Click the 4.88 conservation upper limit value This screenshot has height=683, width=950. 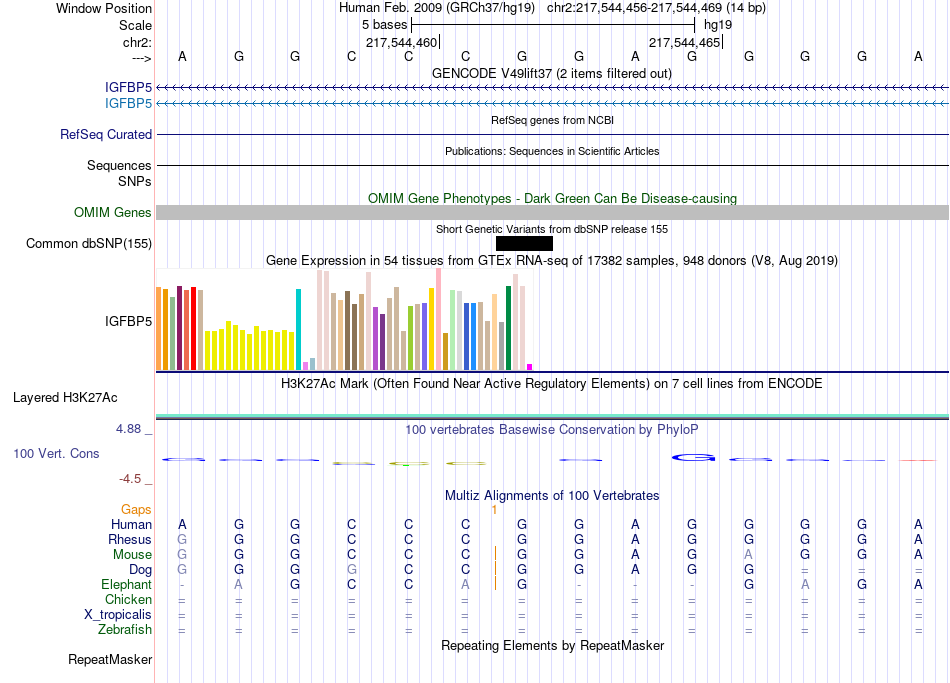[x=128, y=429]
